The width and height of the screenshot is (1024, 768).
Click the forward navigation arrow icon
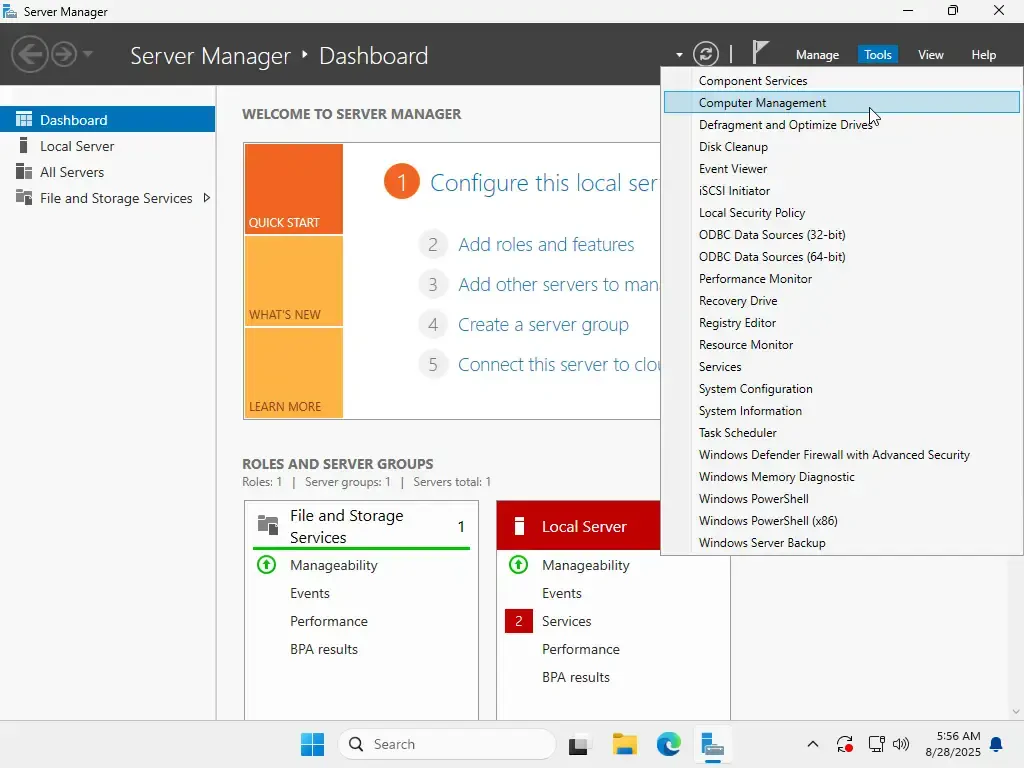click(x=64, y=54)
